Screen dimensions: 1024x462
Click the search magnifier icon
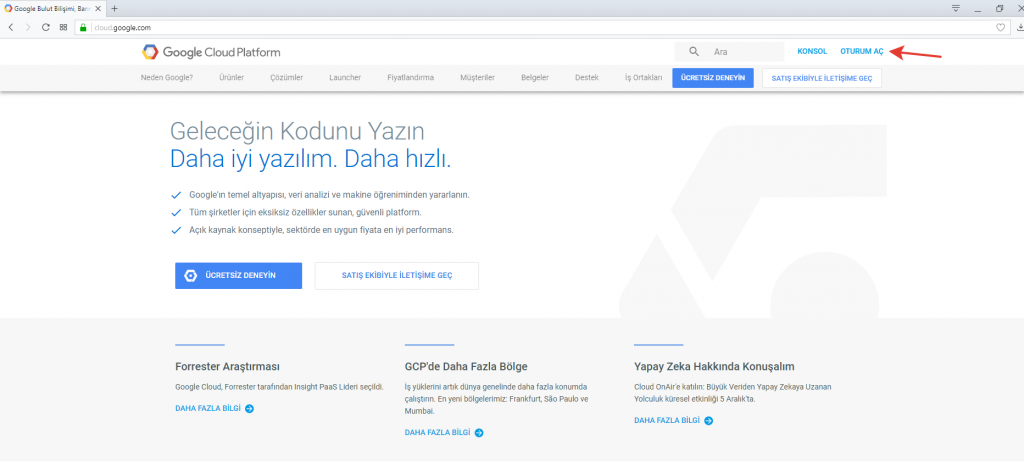click(x=694, y=52)
